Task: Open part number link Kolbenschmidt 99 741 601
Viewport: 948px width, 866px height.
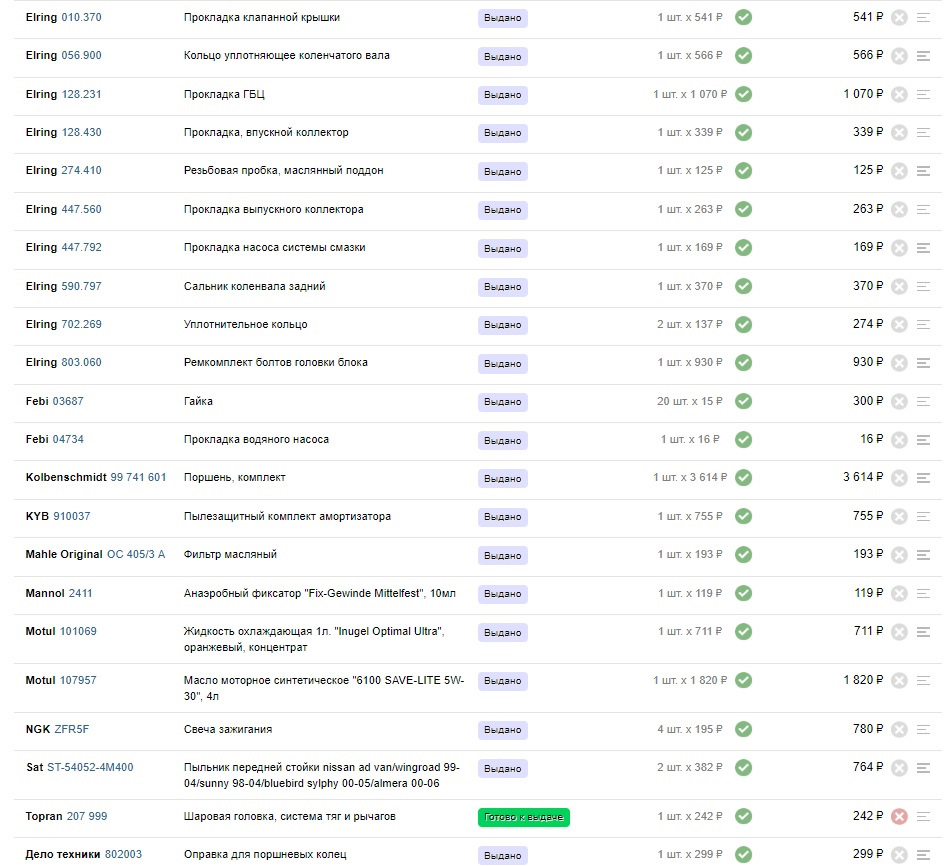Action: (138, 477)
